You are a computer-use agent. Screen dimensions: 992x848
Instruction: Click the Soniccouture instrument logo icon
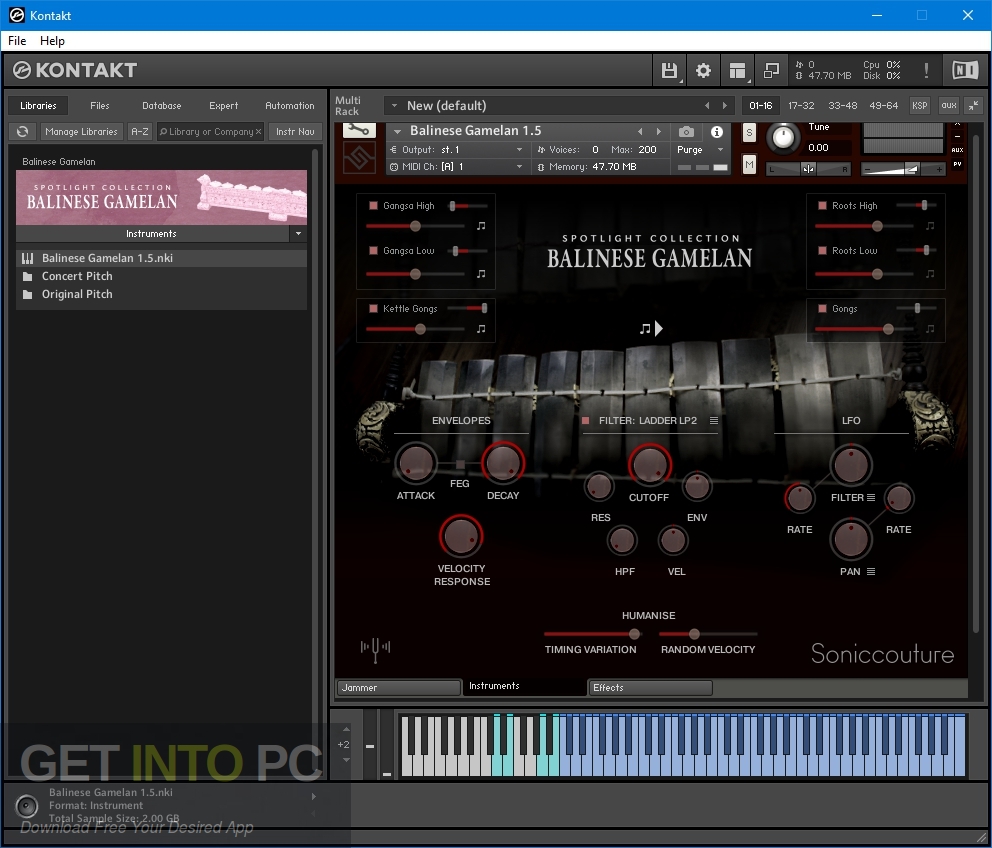pyautogui.click(x=359, y=157)
